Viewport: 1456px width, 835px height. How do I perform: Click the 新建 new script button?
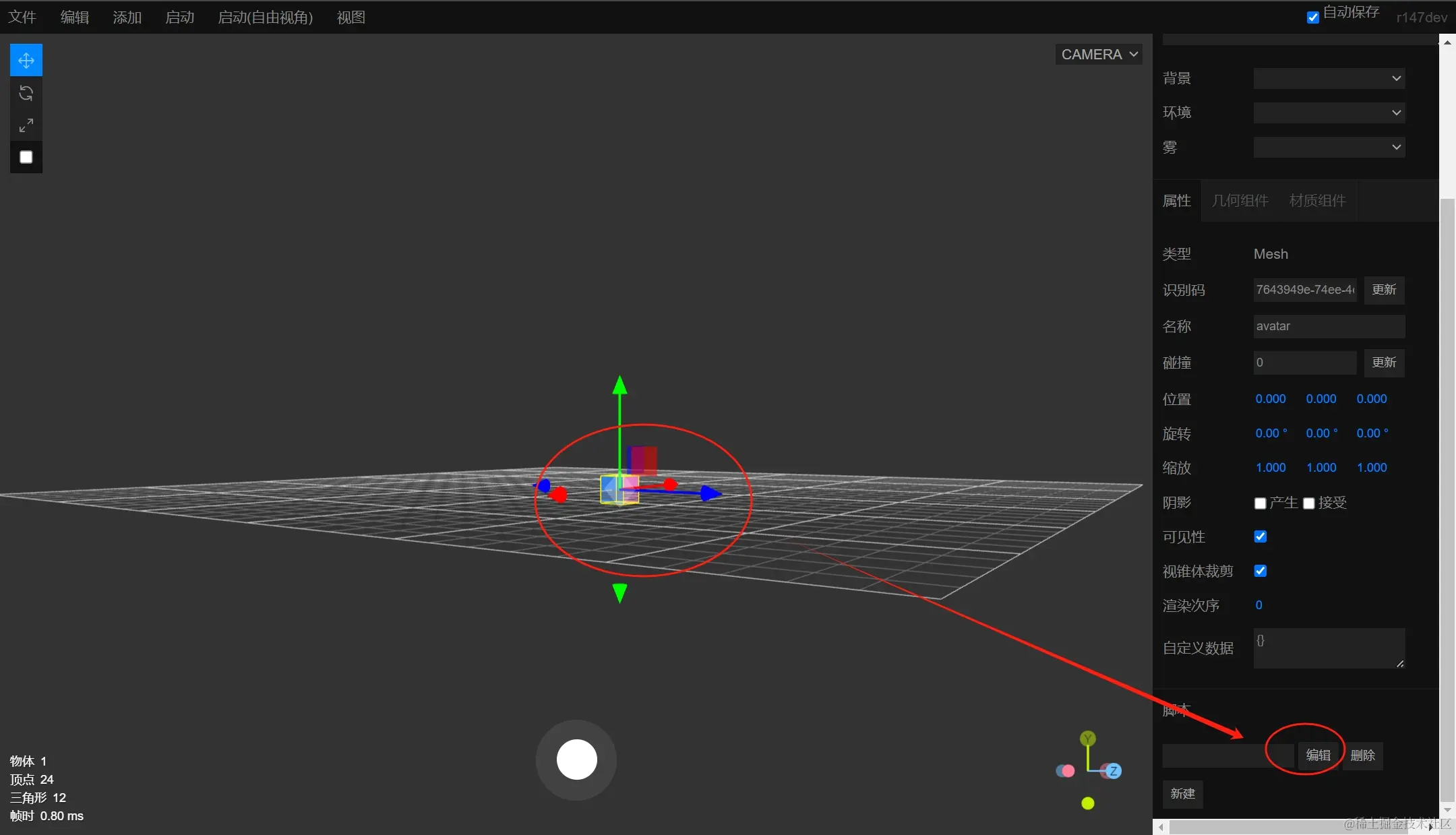click(x=1182, y=794)
